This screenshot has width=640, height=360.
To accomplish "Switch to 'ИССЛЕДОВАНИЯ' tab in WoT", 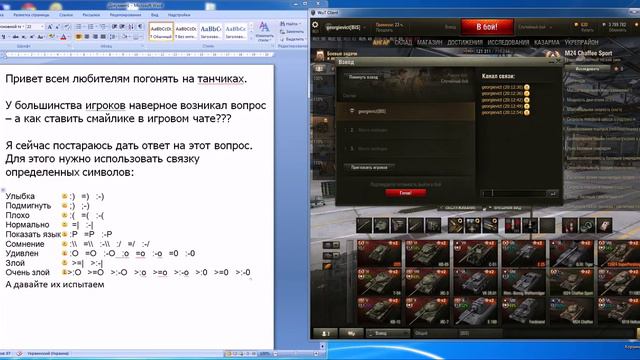I will click(508, 42).
